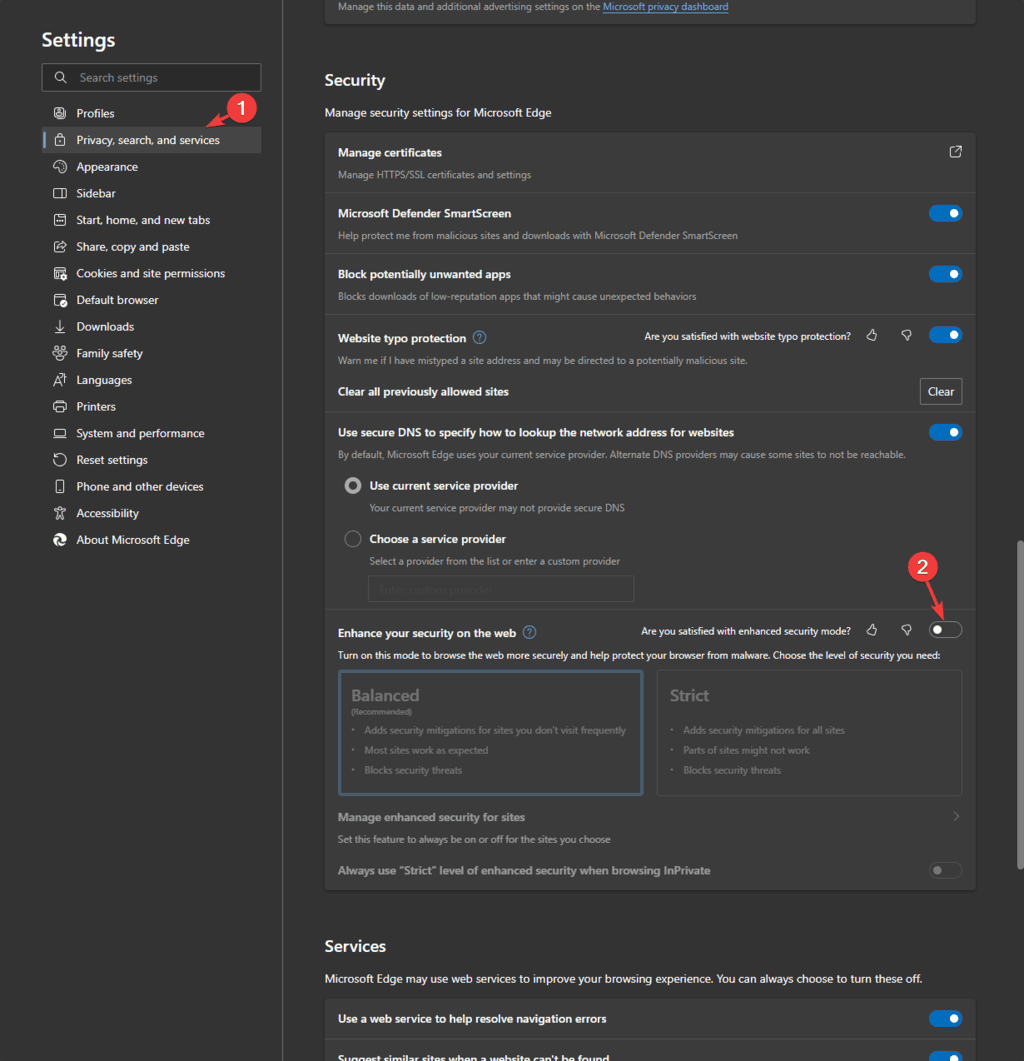Open Phone and other devices settings

(x=152, y=487)
